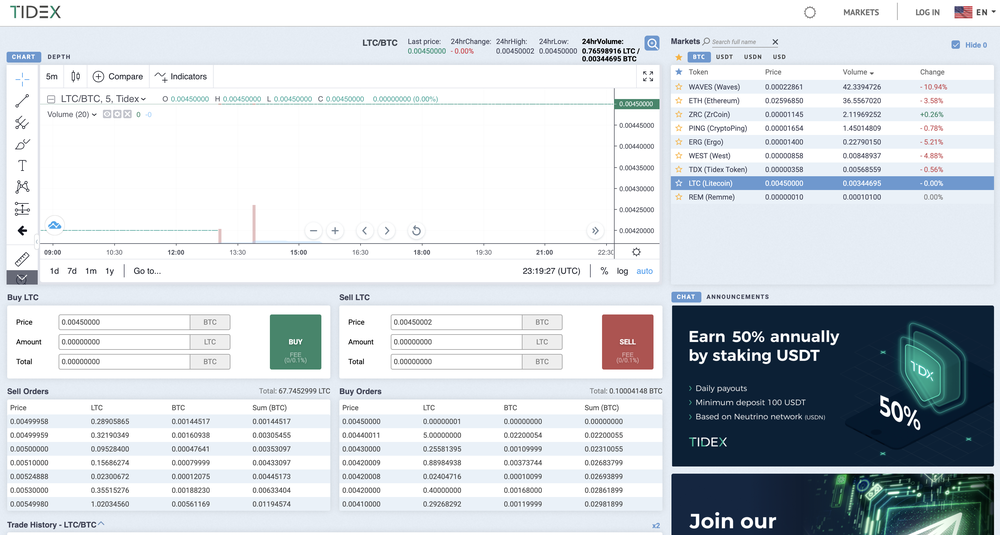Click the TradingView cloud logo on chart
The width and height of the screenshot is (1000, 535).
tap(55, 224)
